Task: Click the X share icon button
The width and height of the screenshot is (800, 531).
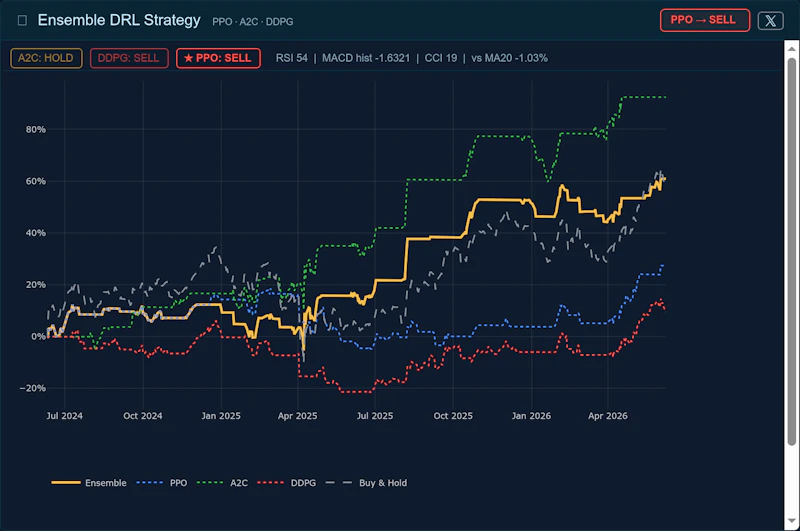Action: tap(770, 20)
